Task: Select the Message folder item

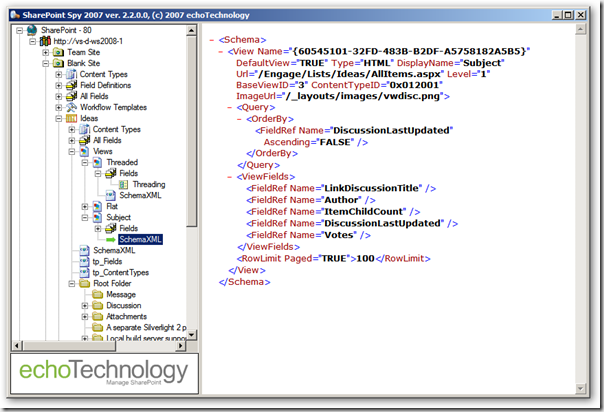Action: click(x=121, y=295)
